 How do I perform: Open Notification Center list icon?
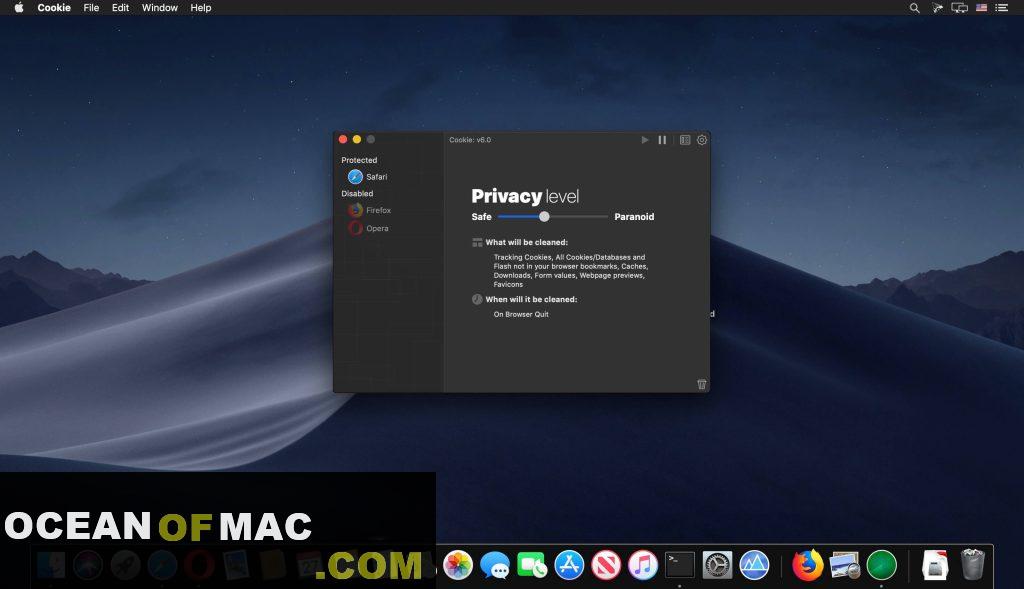click(1002, 8)
